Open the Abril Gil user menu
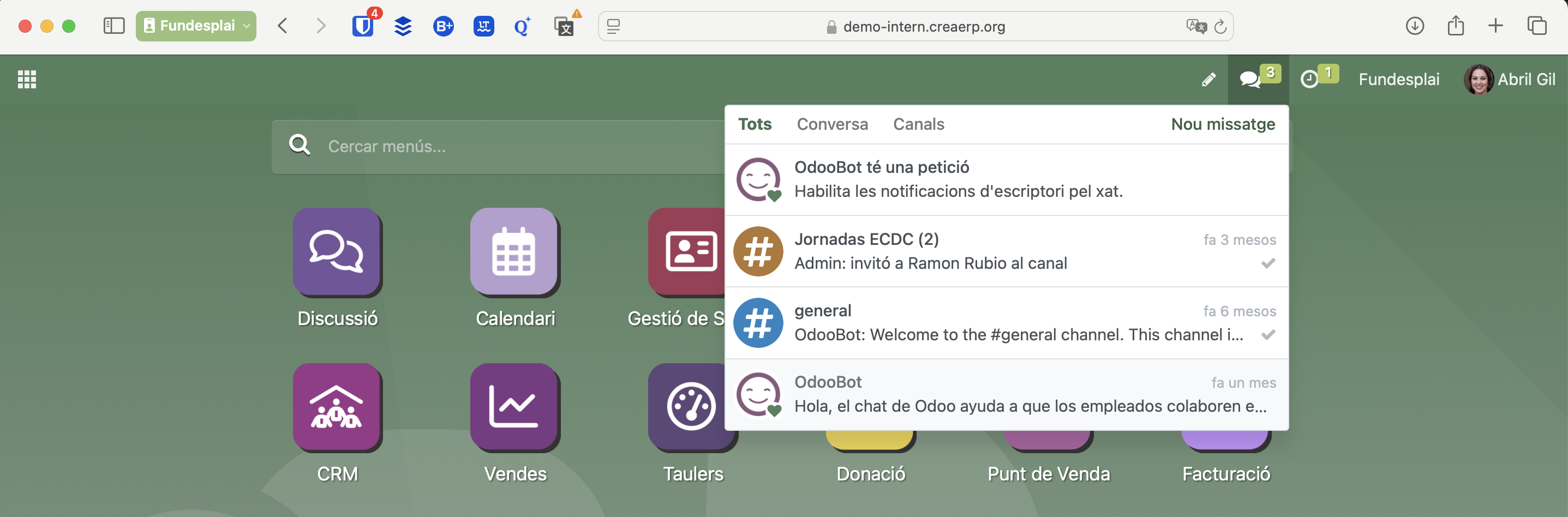1568x517 pixels. (1510, 79)
